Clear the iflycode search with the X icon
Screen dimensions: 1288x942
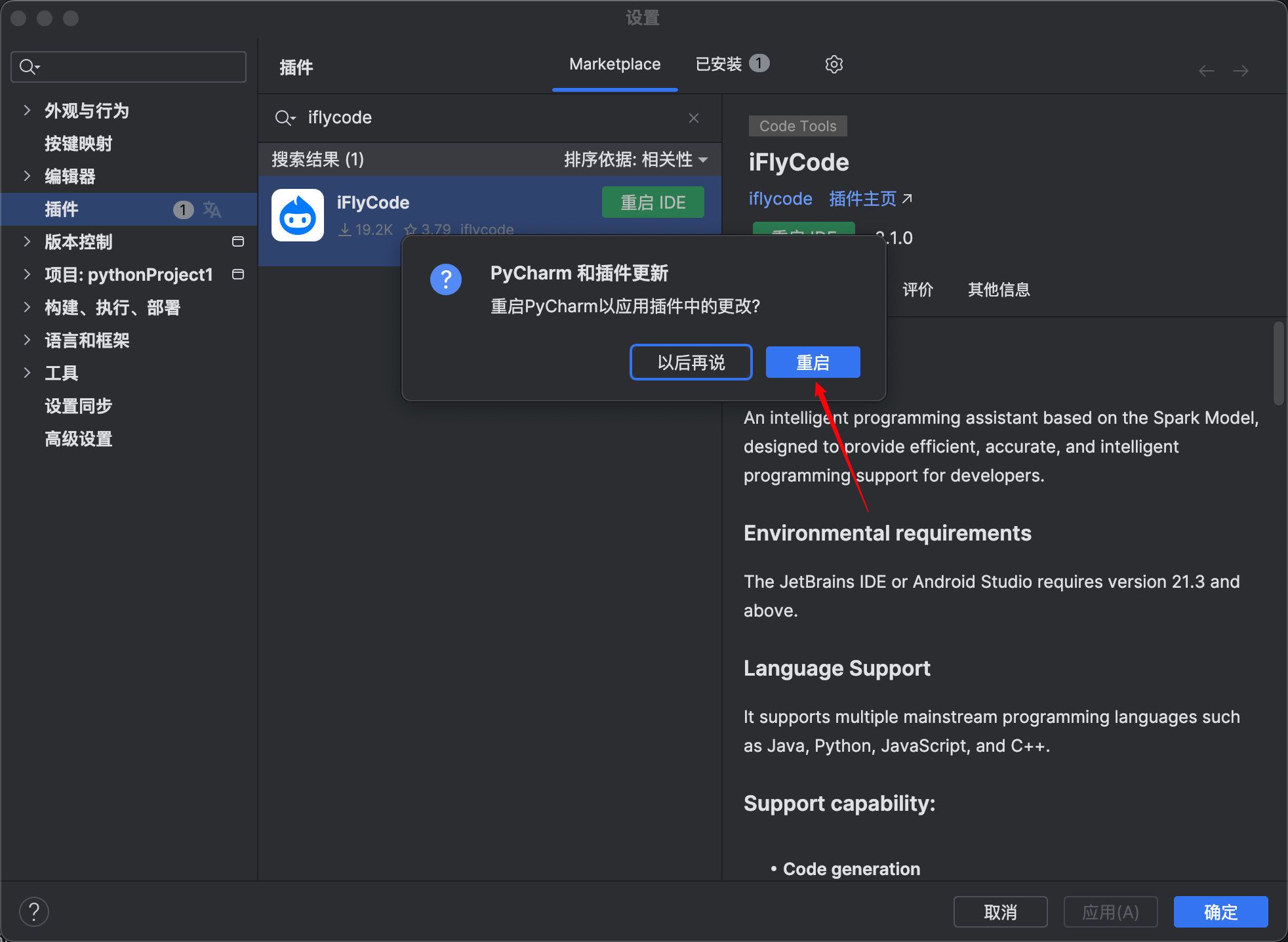693,118
